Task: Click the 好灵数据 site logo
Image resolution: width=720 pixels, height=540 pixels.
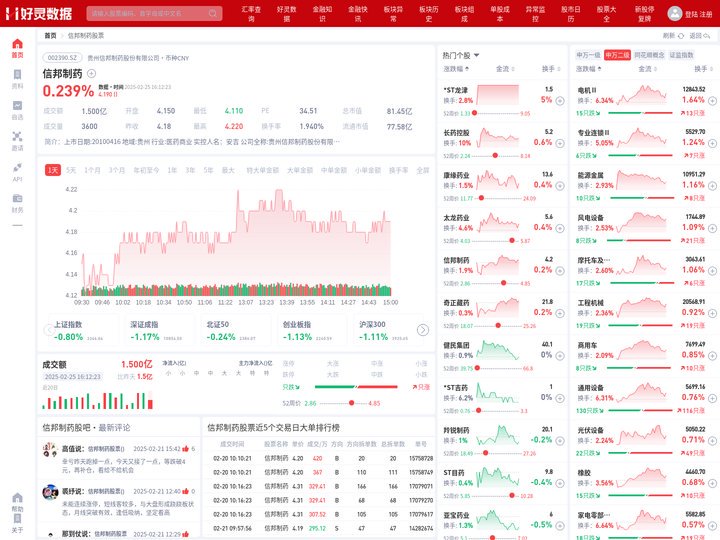Action: point(39,13)
